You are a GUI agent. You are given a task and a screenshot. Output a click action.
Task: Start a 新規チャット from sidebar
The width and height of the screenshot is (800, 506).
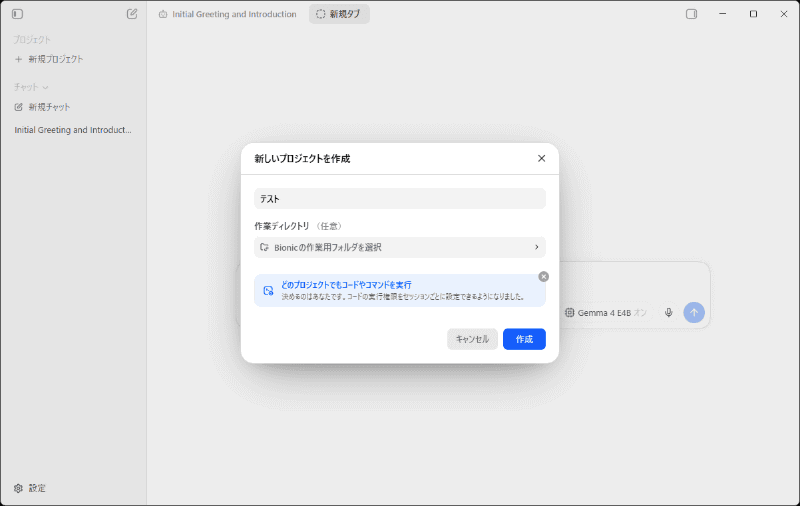(49, 107)
